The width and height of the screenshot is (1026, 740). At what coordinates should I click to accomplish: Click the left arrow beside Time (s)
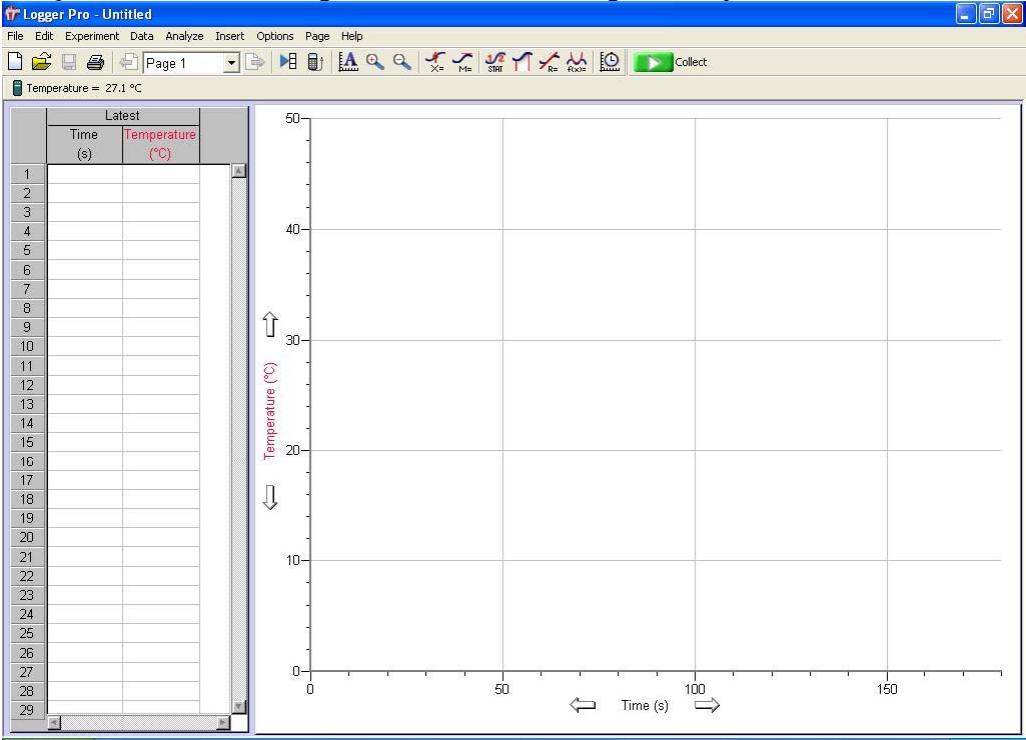[x=582, y=705]
